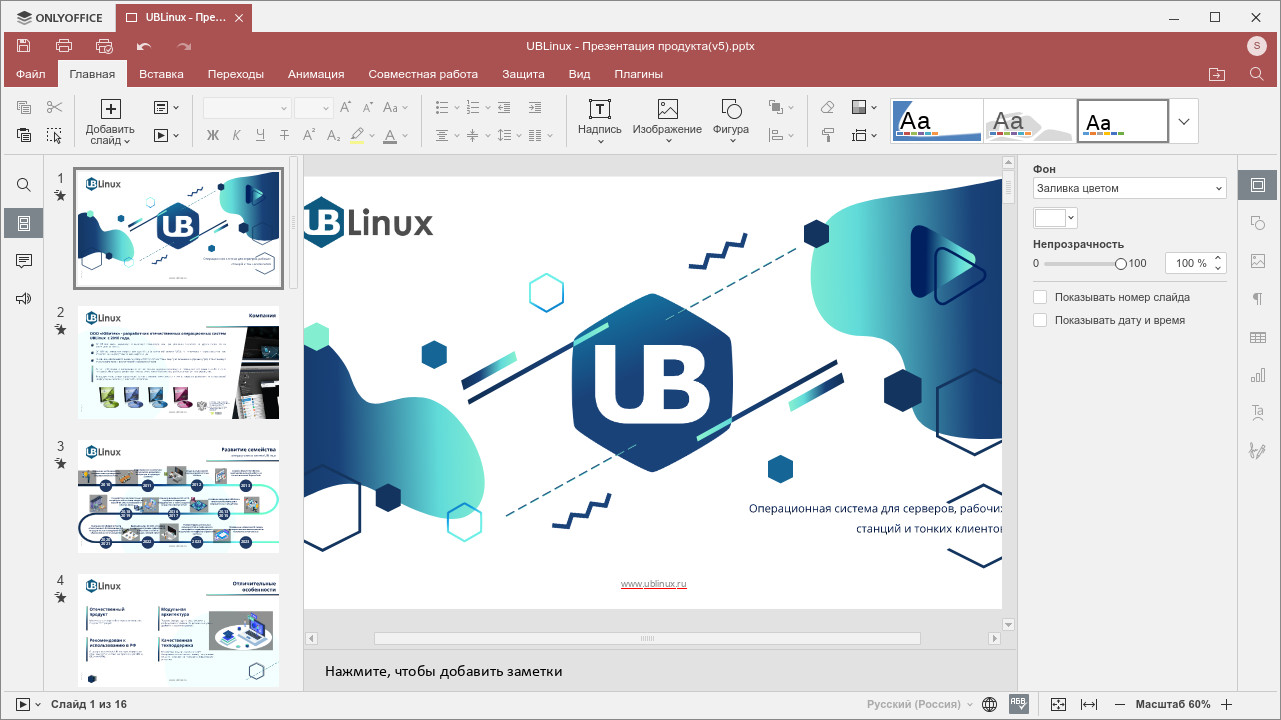The width and height of the screenshot is (1281, 720).
Task: Click the Feedback megaphone icon in the left sidebar
Action: pos(24,298)
